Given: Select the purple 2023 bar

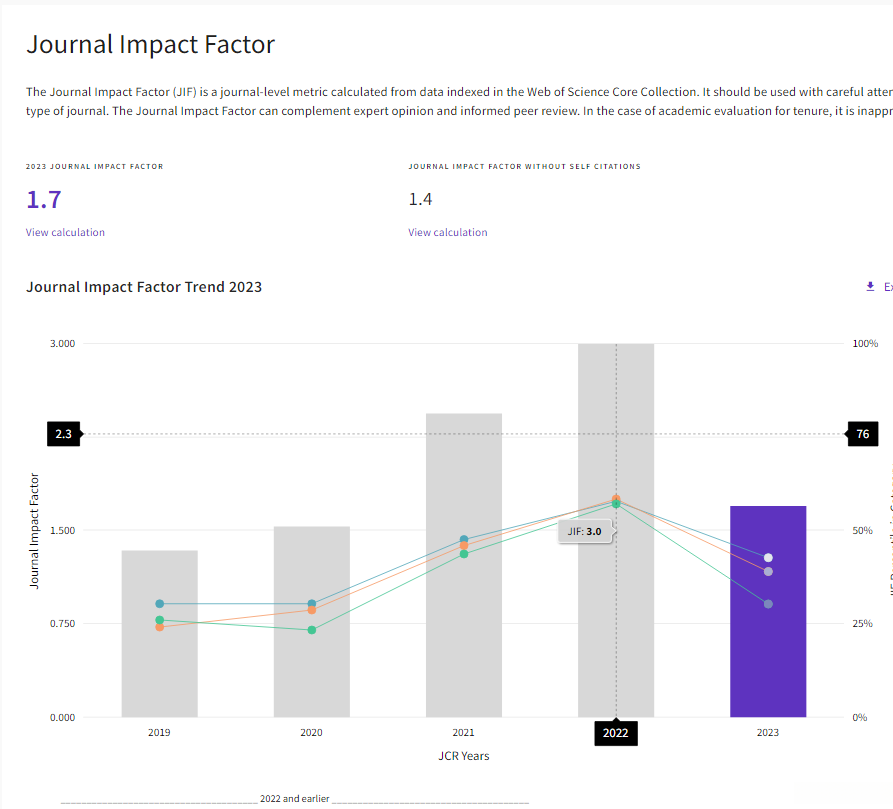Looking at the screenshot, I should coord(768,650).
